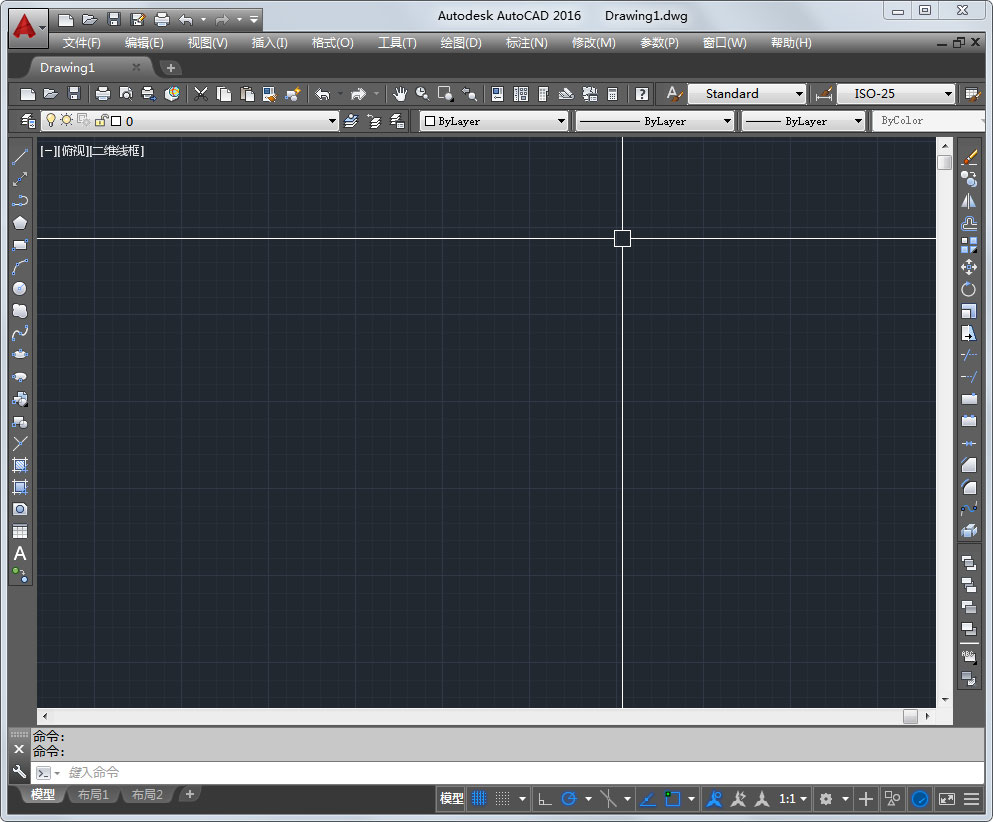993x822 pixels.
Task: Select the Circle drawing tool
Action: [x=20, y=288]
